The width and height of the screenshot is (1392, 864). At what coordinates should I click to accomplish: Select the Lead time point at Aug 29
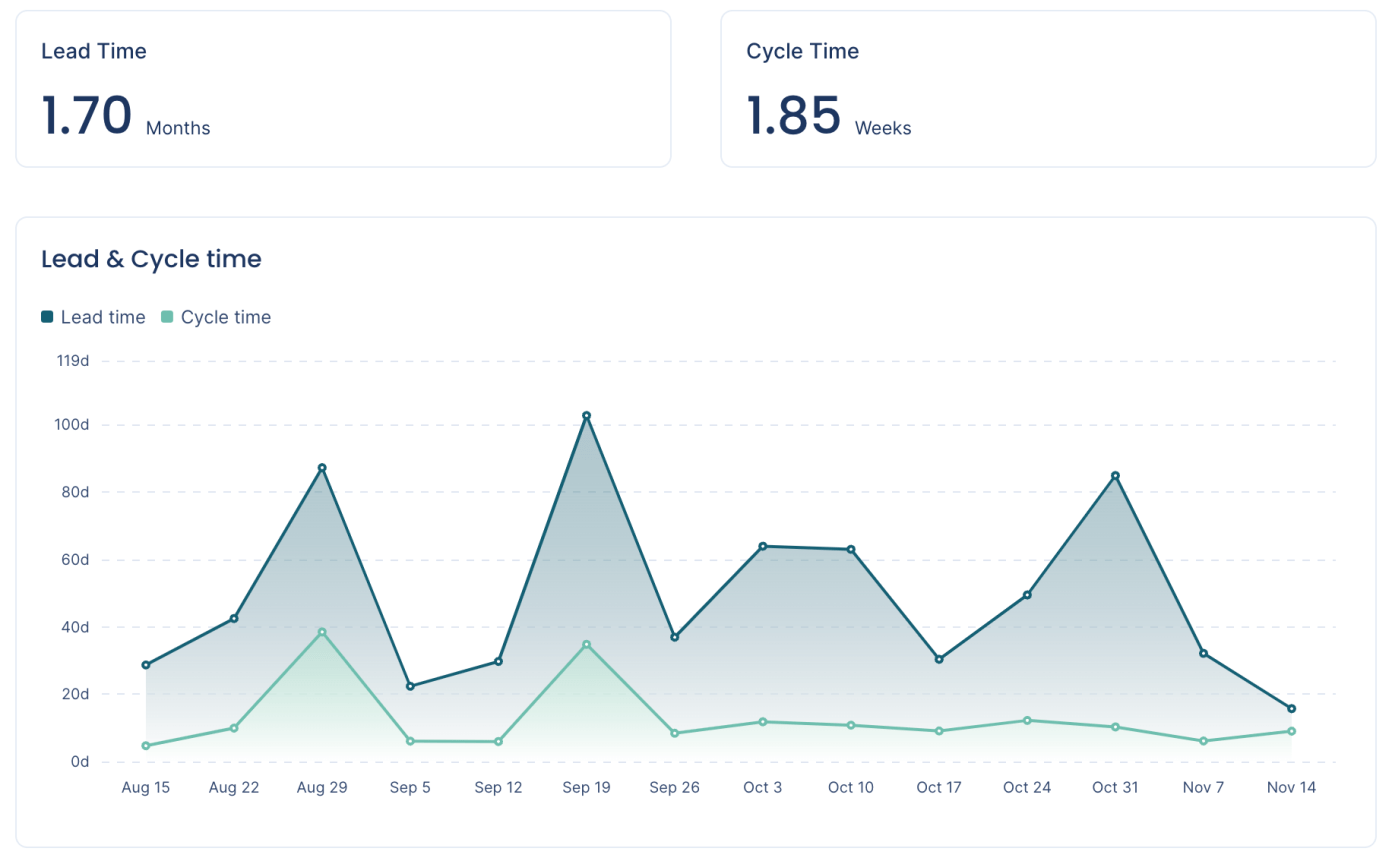tap(322, 468)
